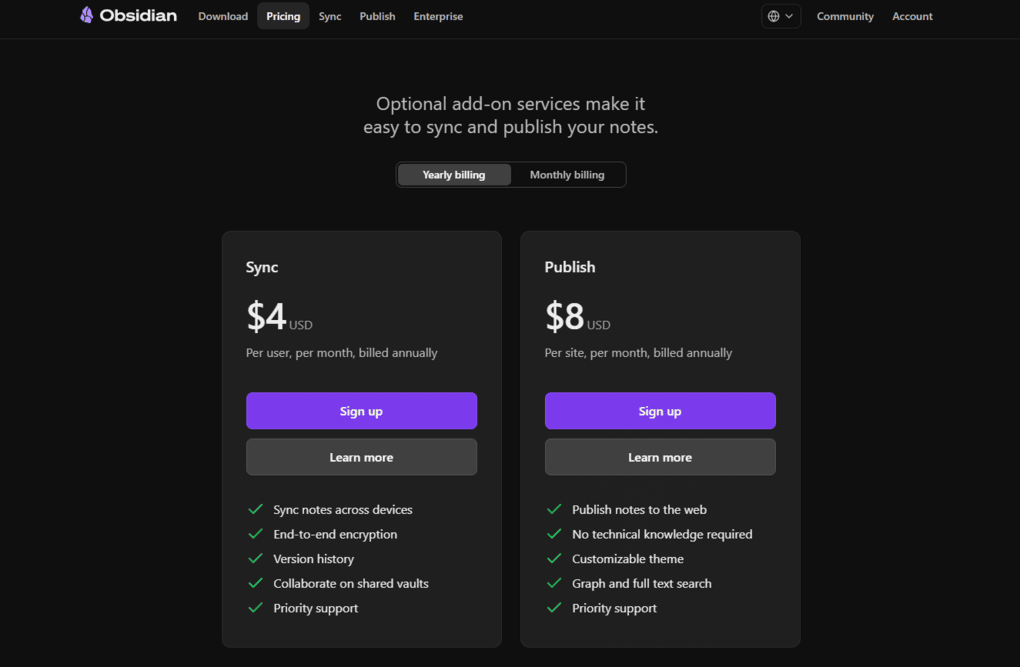The width and height of the screenshot is (1020, 667).
Task: Switch to Yearly billing
Action: click(x=454, y=174)
